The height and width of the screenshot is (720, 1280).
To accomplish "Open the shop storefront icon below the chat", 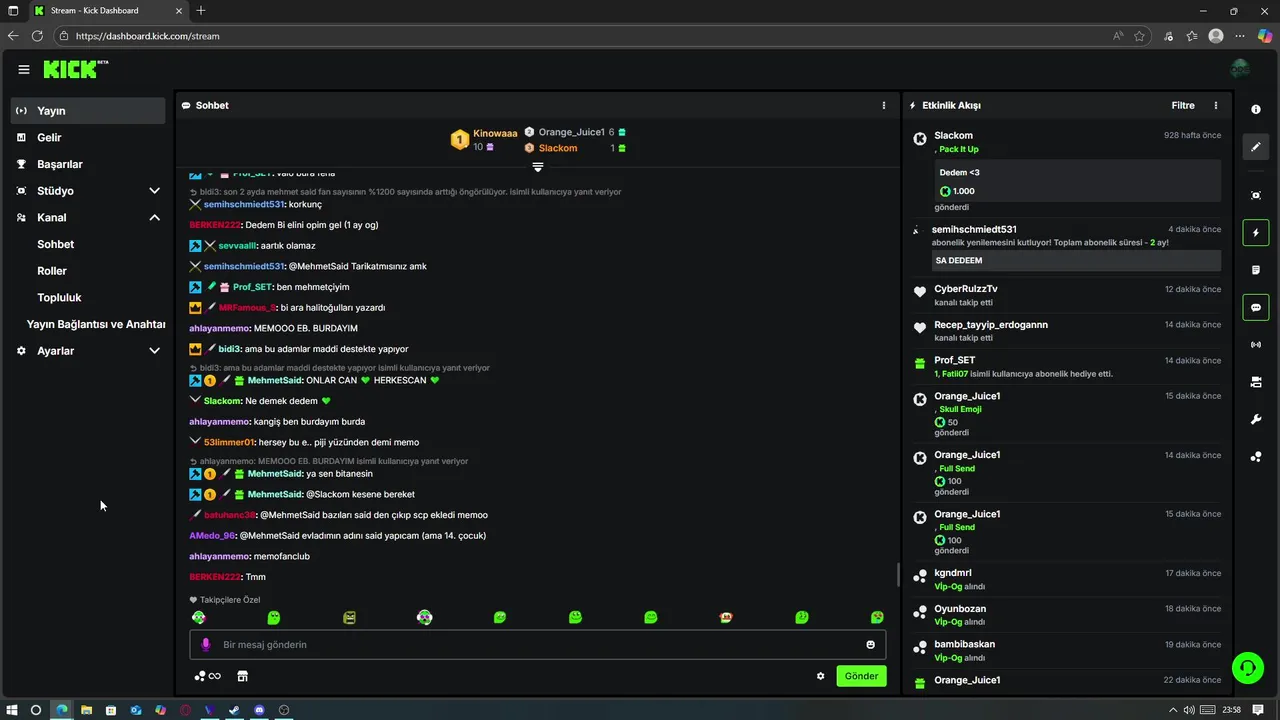I will pos(242,676).
